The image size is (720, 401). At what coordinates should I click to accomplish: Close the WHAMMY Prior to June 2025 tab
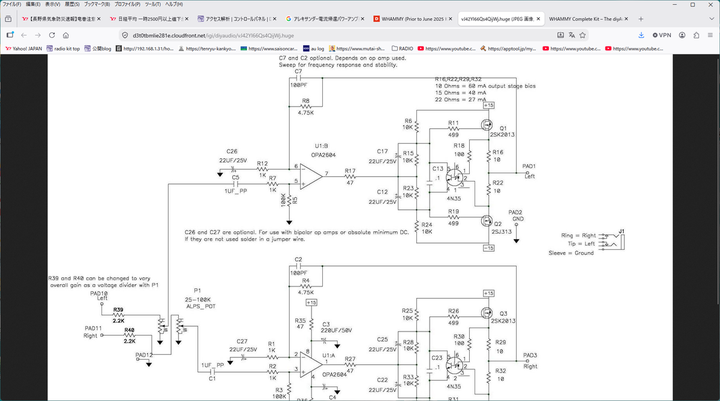tap(450, 19)
